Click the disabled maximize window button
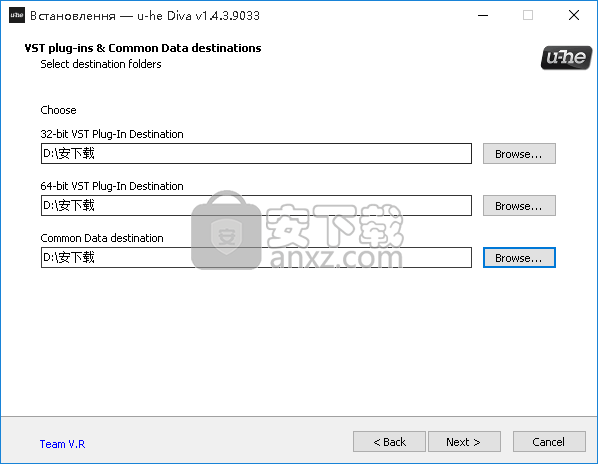 528,15
